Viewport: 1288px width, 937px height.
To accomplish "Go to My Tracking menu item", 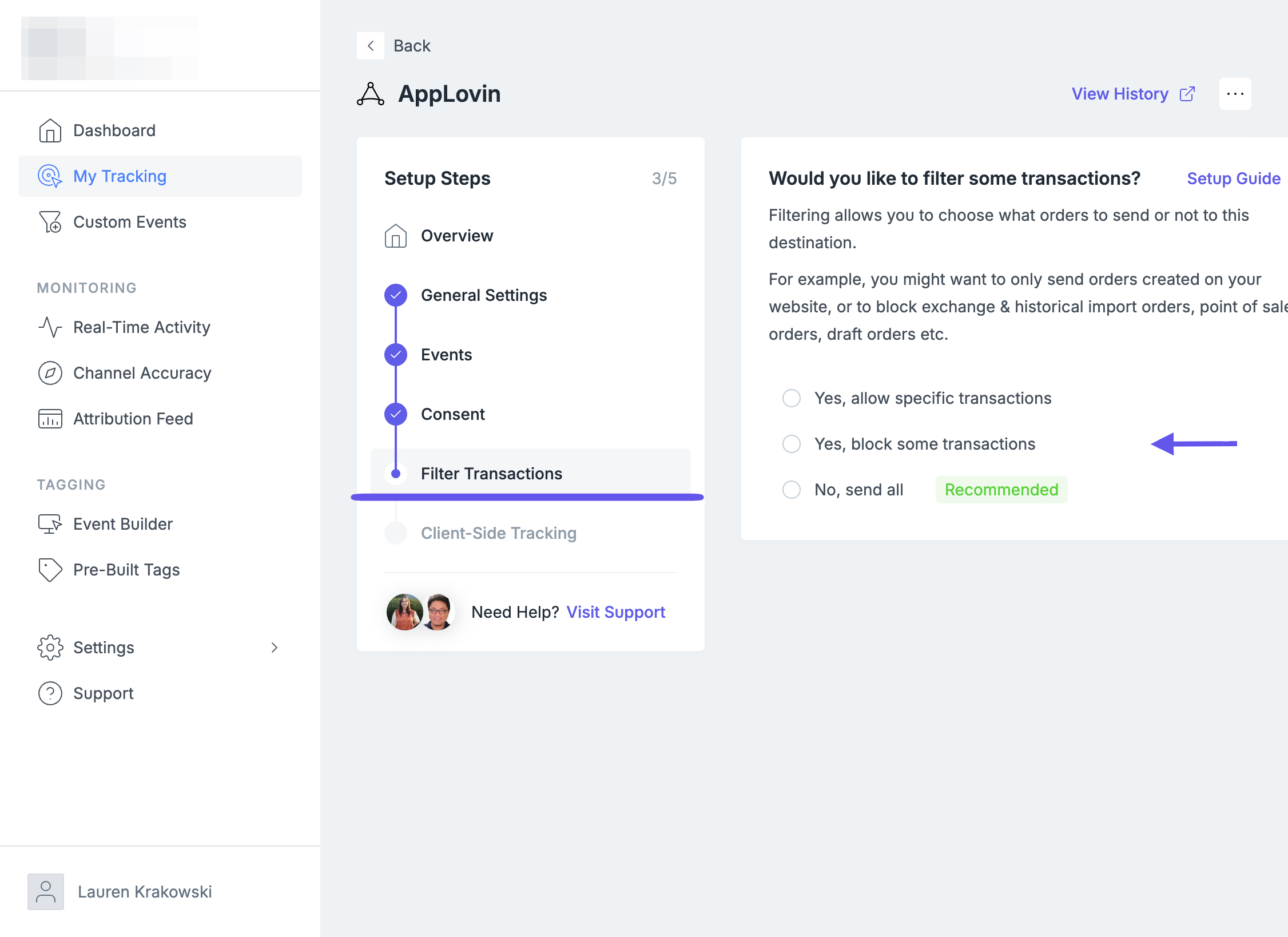I will click(160, 176).
